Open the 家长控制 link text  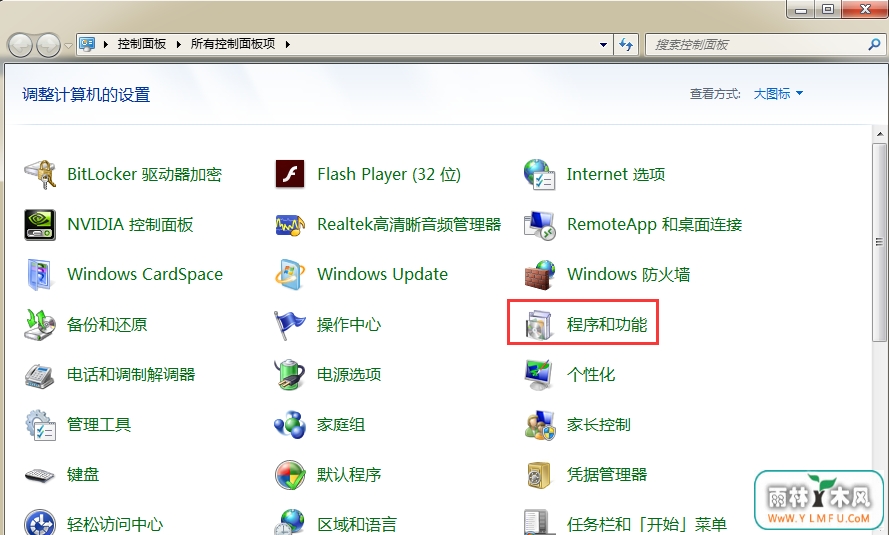click(599, 424)
